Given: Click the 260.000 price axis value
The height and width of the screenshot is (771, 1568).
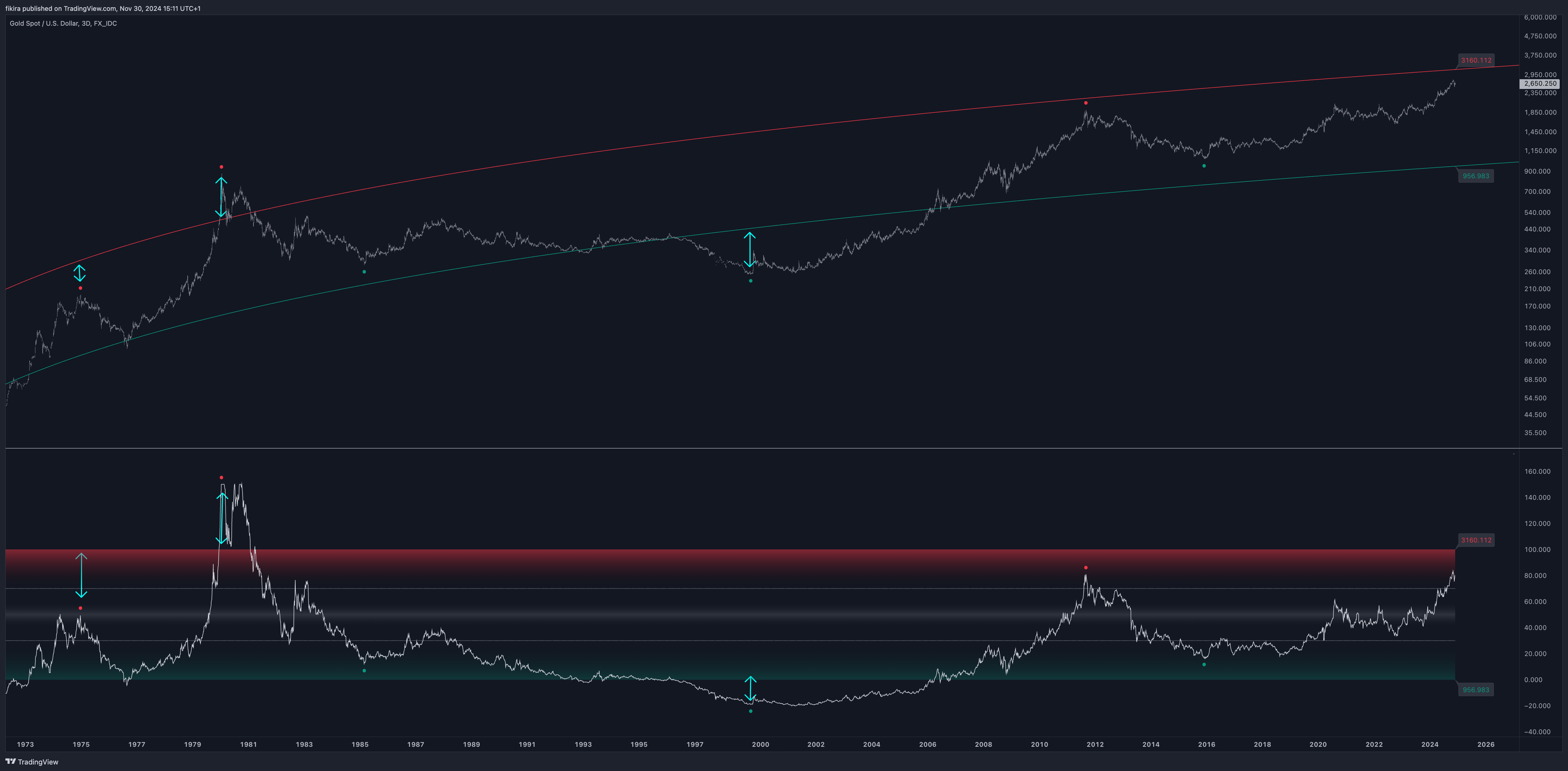Looking at the screenshot, I should (x=1538, y=272).
